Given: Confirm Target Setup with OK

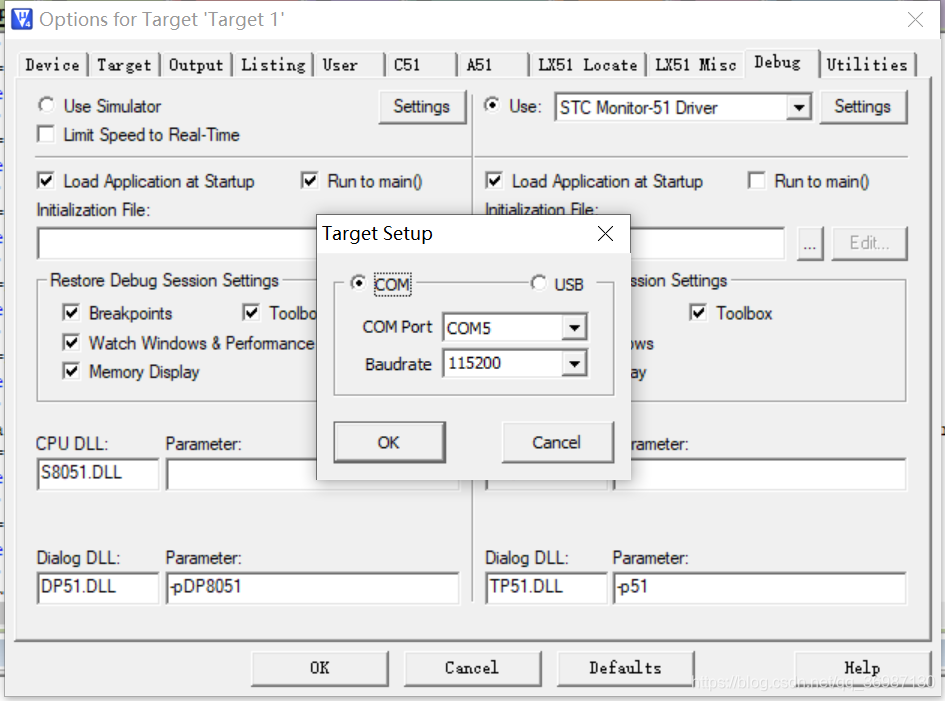Looking at the screenshot, I should 389,442.
